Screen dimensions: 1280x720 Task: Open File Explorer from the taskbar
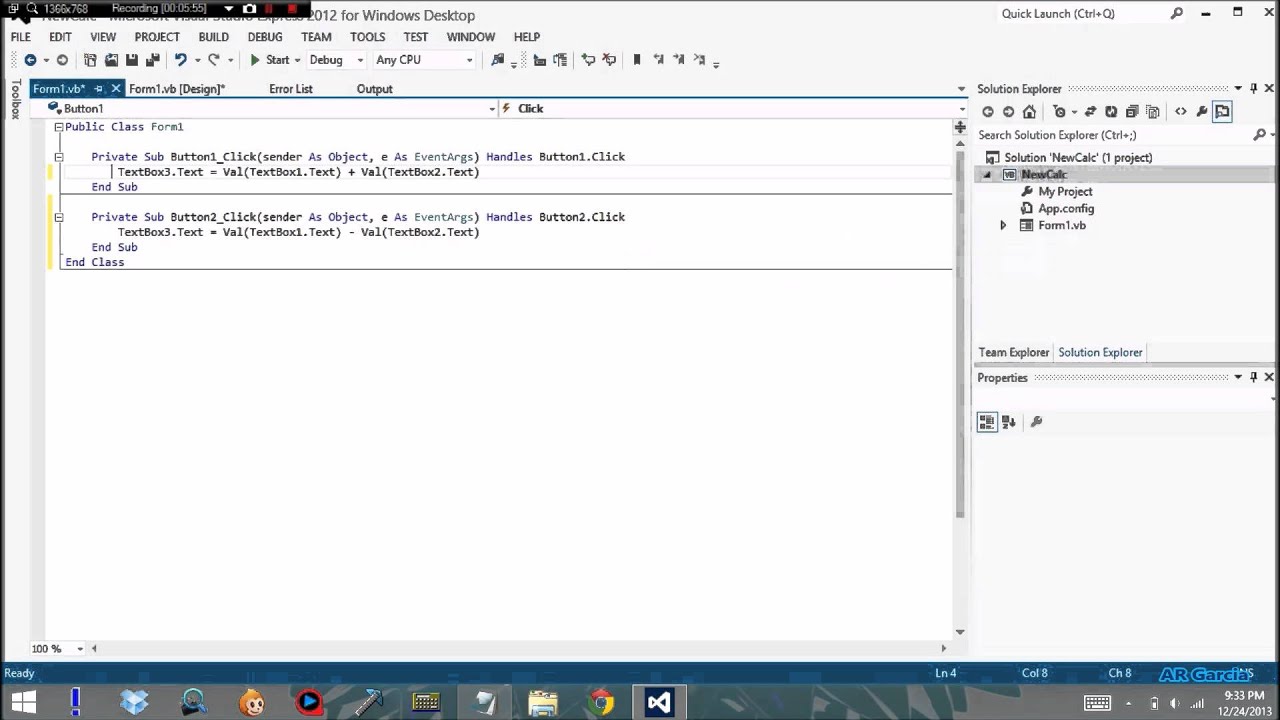coord(543,702)
